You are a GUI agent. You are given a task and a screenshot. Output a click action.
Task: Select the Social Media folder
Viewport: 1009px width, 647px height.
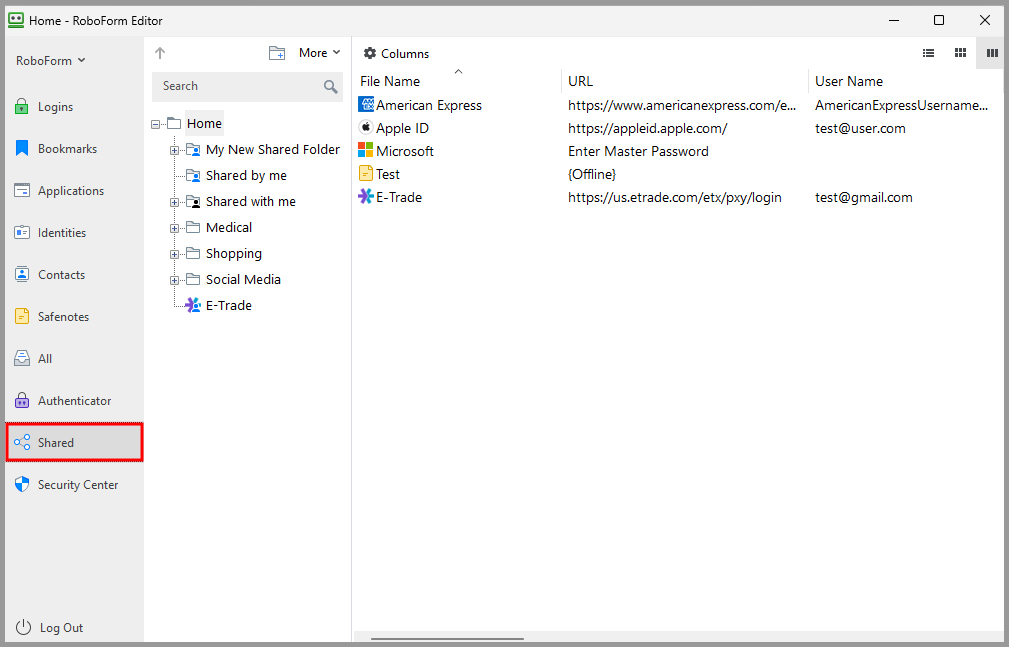pos(243,279)
